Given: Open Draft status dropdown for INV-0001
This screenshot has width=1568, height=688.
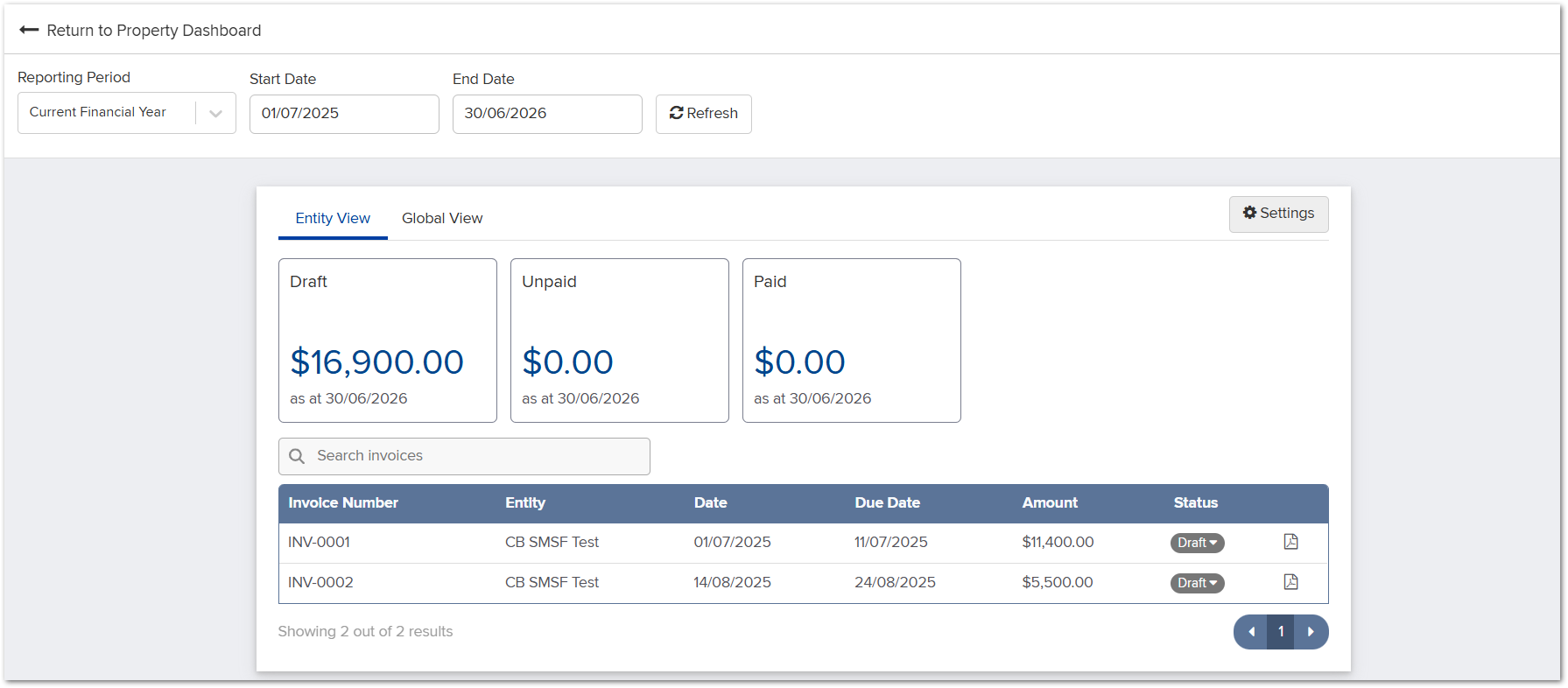Looking at the screenshot, I should (x=1197, y=543).
